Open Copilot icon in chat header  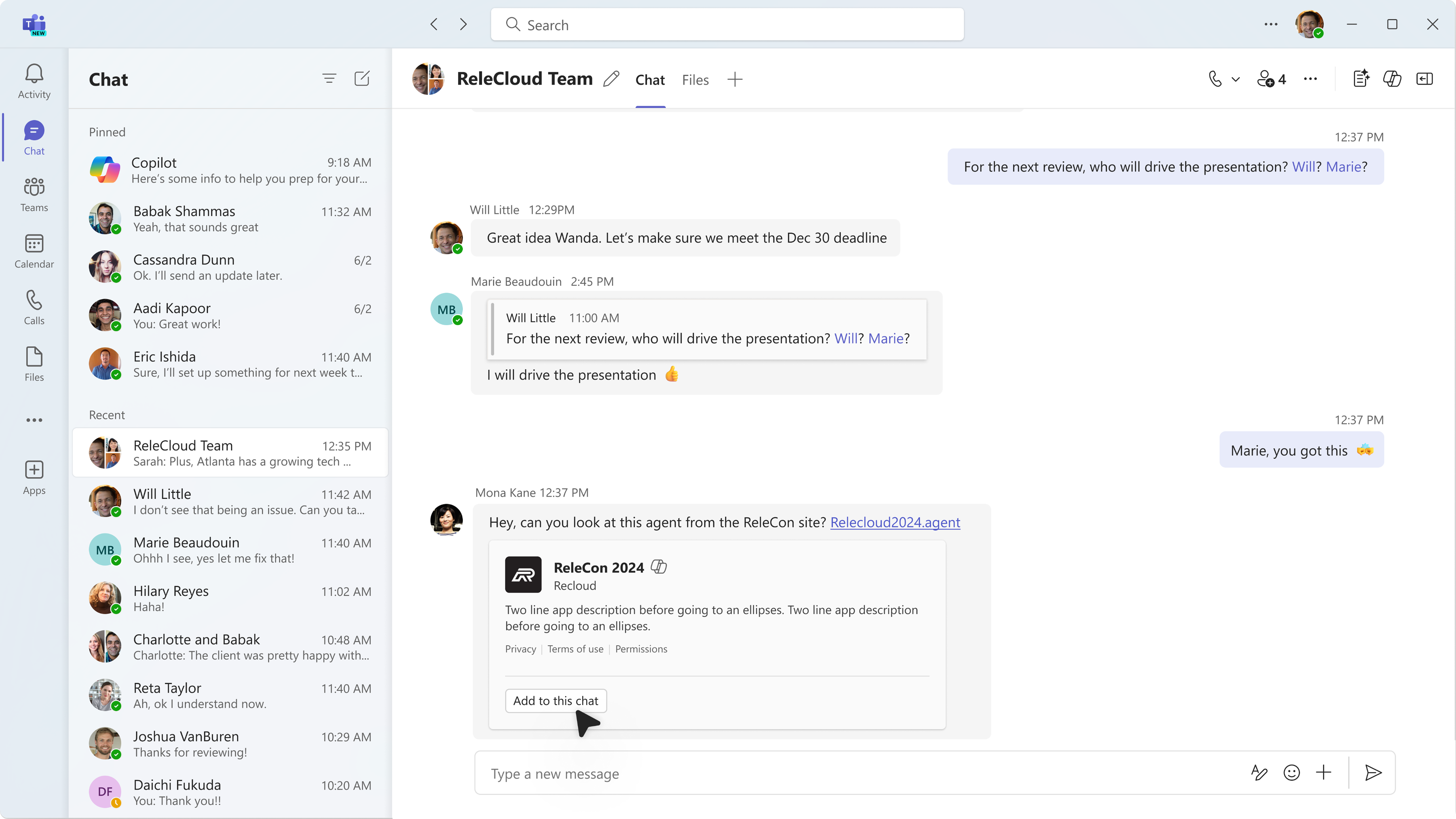[x=1392, y=79]
